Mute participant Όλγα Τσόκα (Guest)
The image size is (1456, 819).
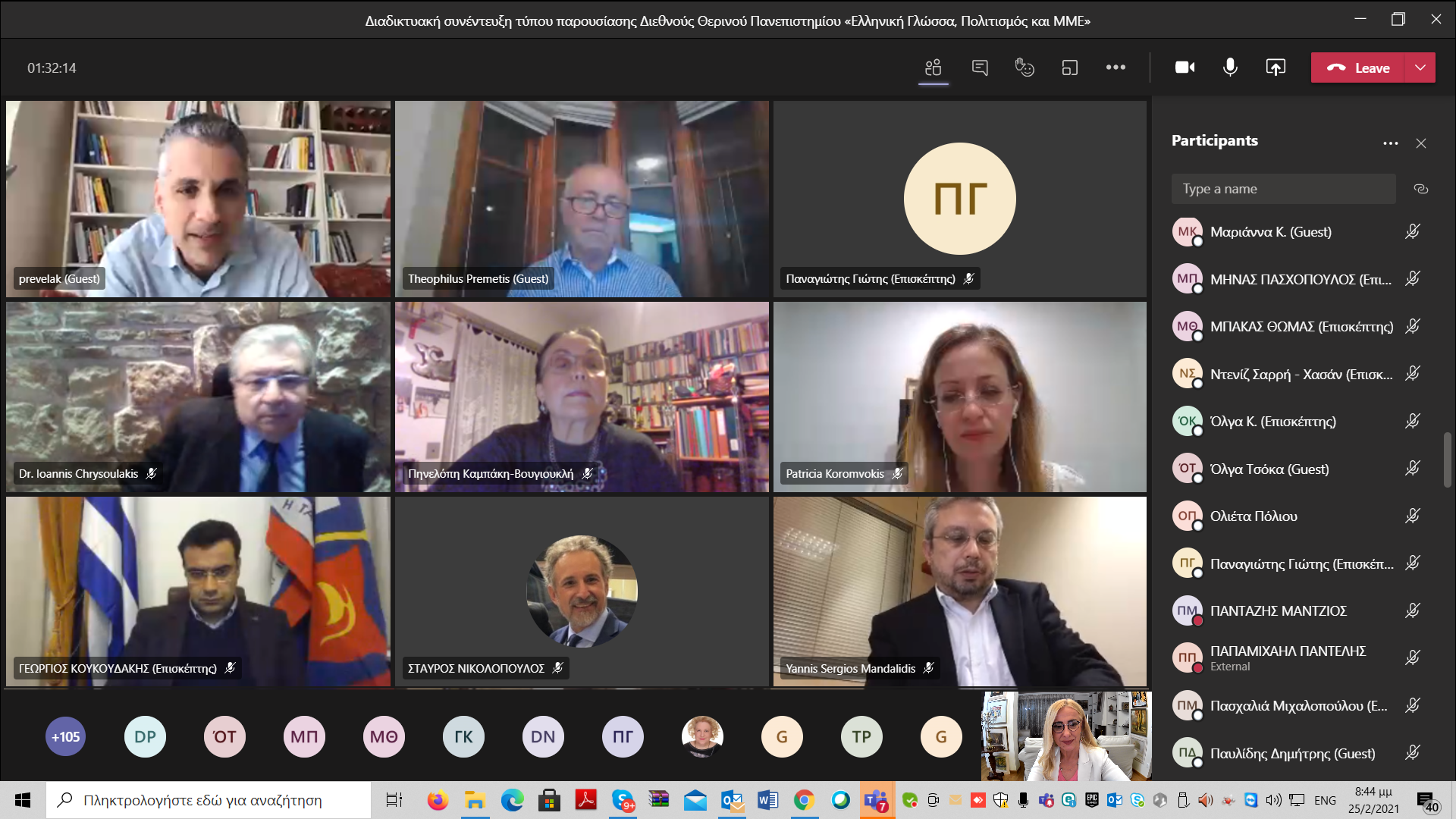(1412, 469)
